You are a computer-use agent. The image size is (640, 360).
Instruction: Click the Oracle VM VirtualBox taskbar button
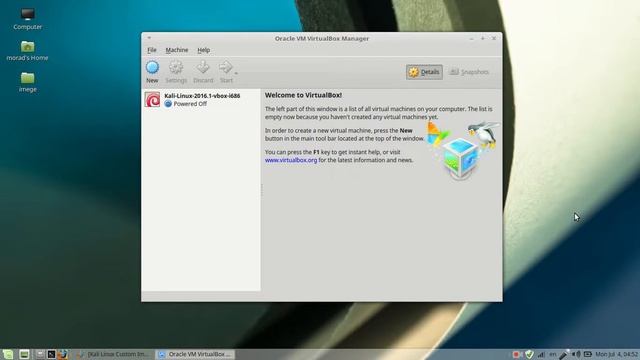[x=196, y=354]
